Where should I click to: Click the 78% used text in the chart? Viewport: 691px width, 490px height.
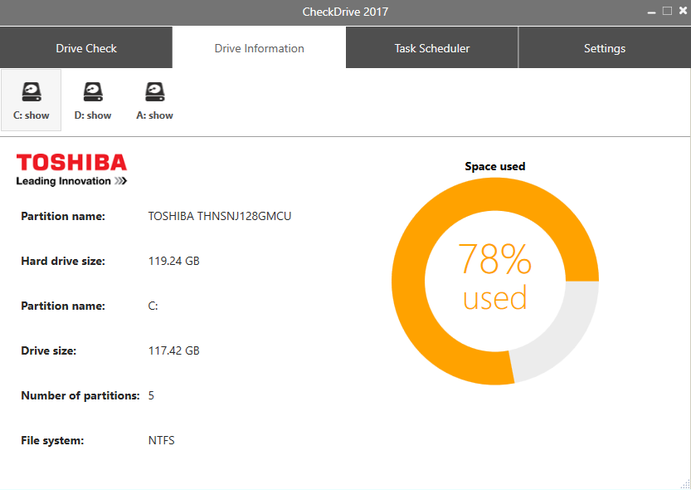495,277
